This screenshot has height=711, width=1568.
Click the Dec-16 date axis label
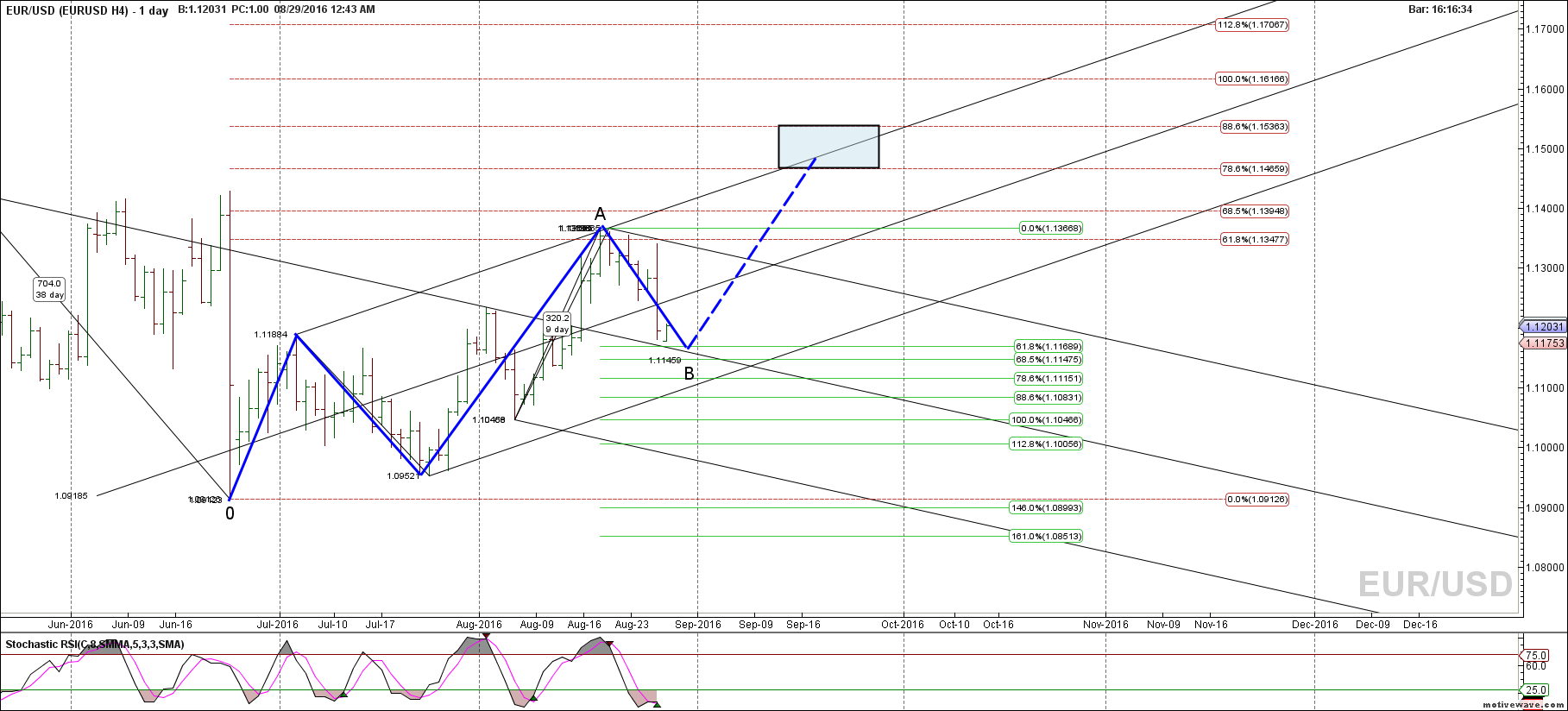pyautogui.click(x=1420, y=625)
